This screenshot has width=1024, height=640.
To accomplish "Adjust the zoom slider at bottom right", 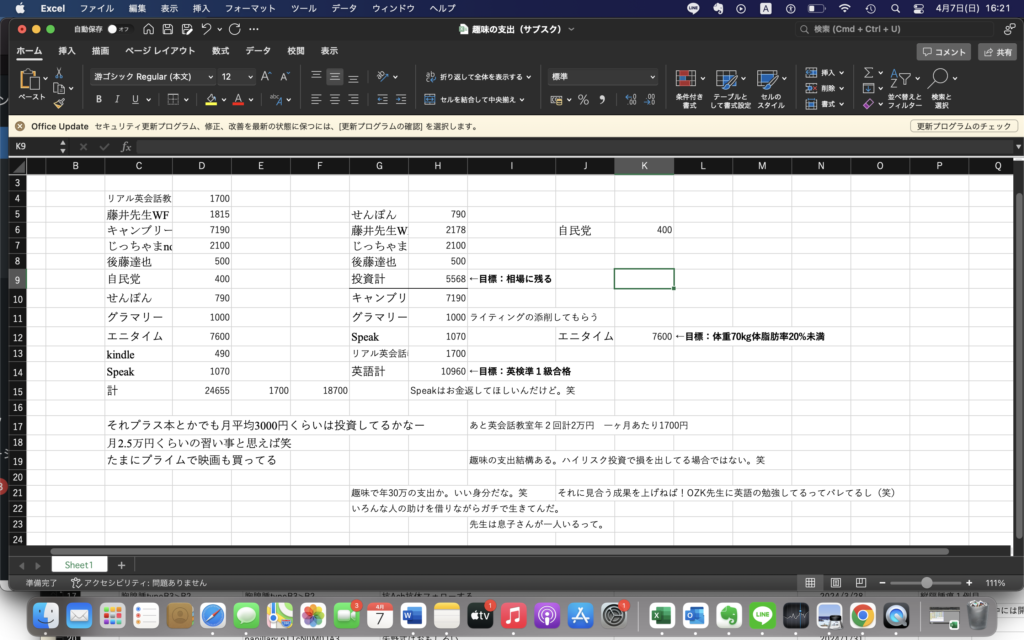I will [x=928, y=581].
